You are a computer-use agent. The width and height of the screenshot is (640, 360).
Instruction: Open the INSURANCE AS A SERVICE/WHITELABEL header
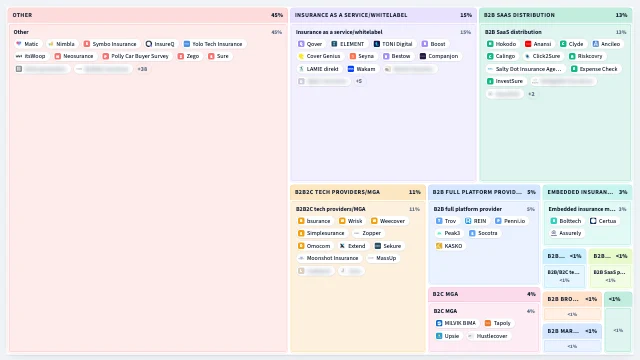pos(383,15)
